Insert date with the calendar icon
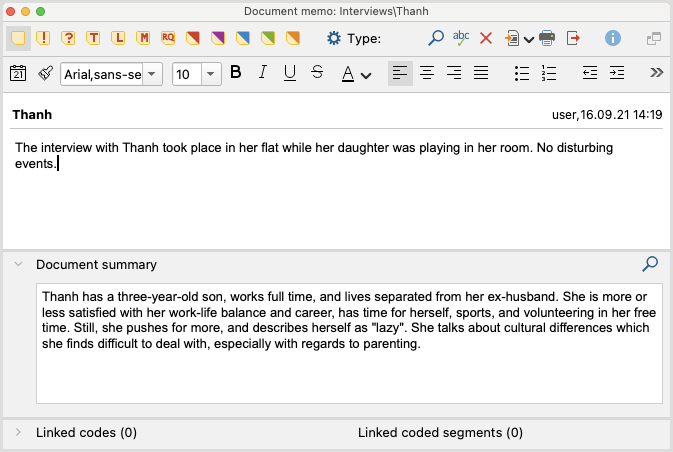Image resolution: width=673 pixels, height=452 pixels. (18, 73)
